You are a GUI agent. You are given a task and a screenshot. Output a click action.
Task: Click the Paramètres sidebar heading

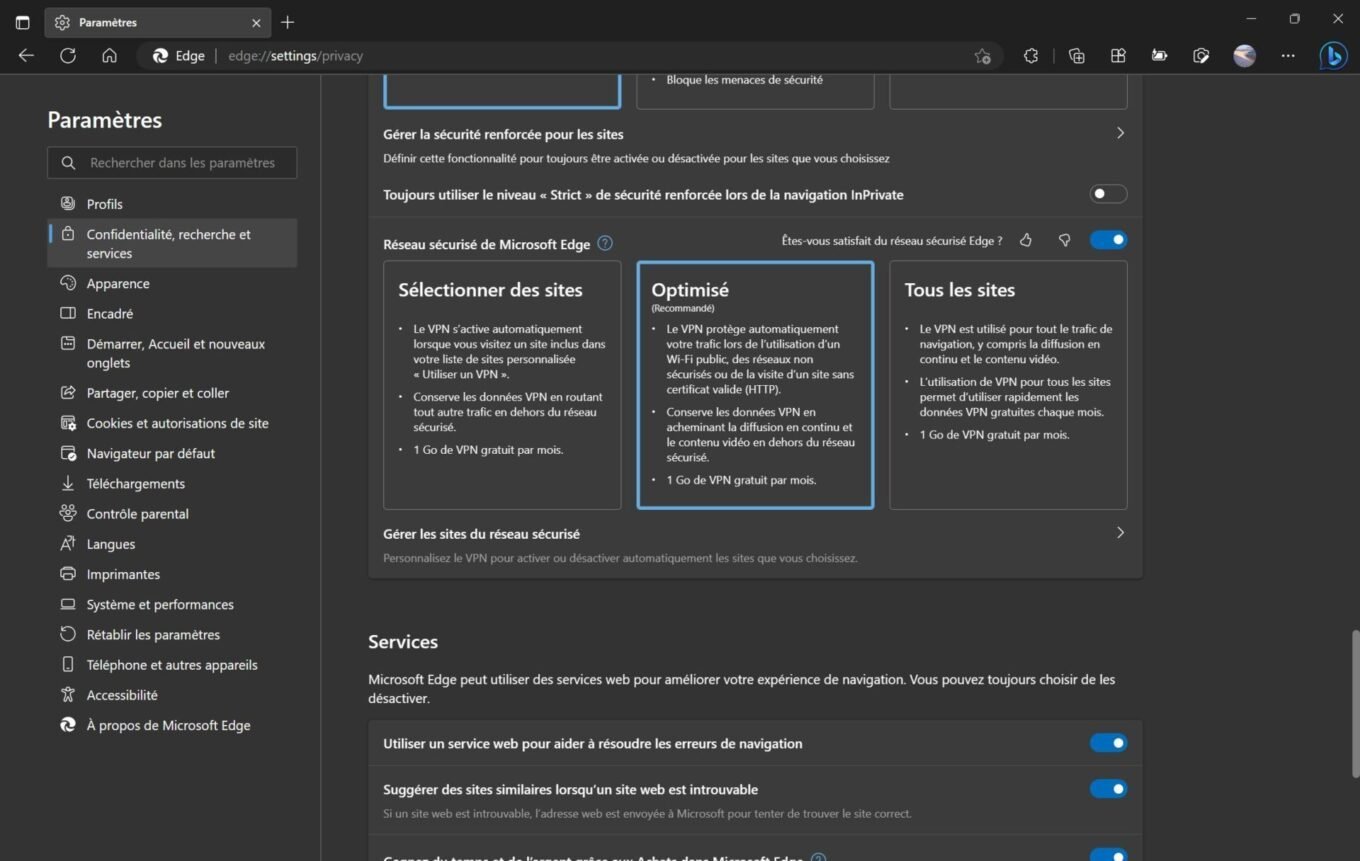click(x=105, y=120)
